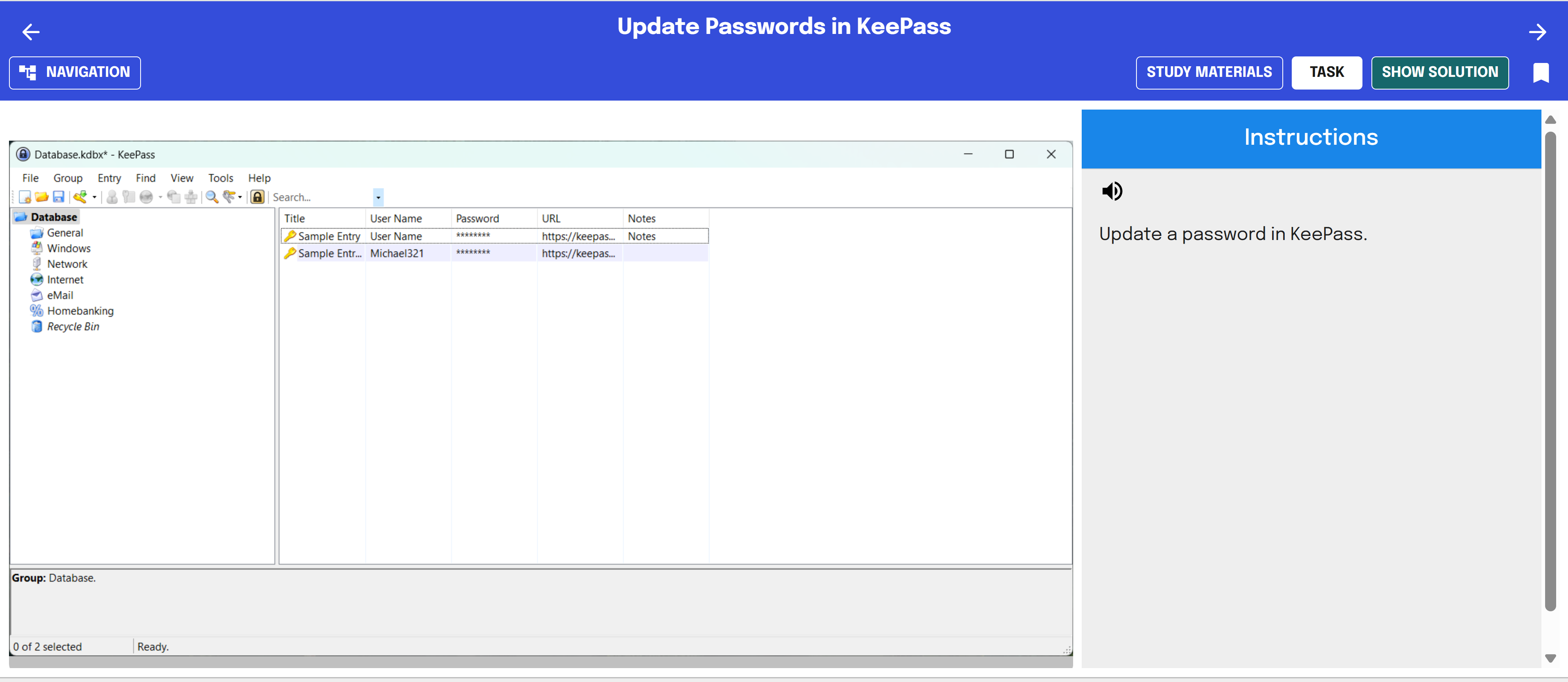Click the 'Update a password in KeePass.' instruction text

pyautogui.click(x=1233, y=234)
